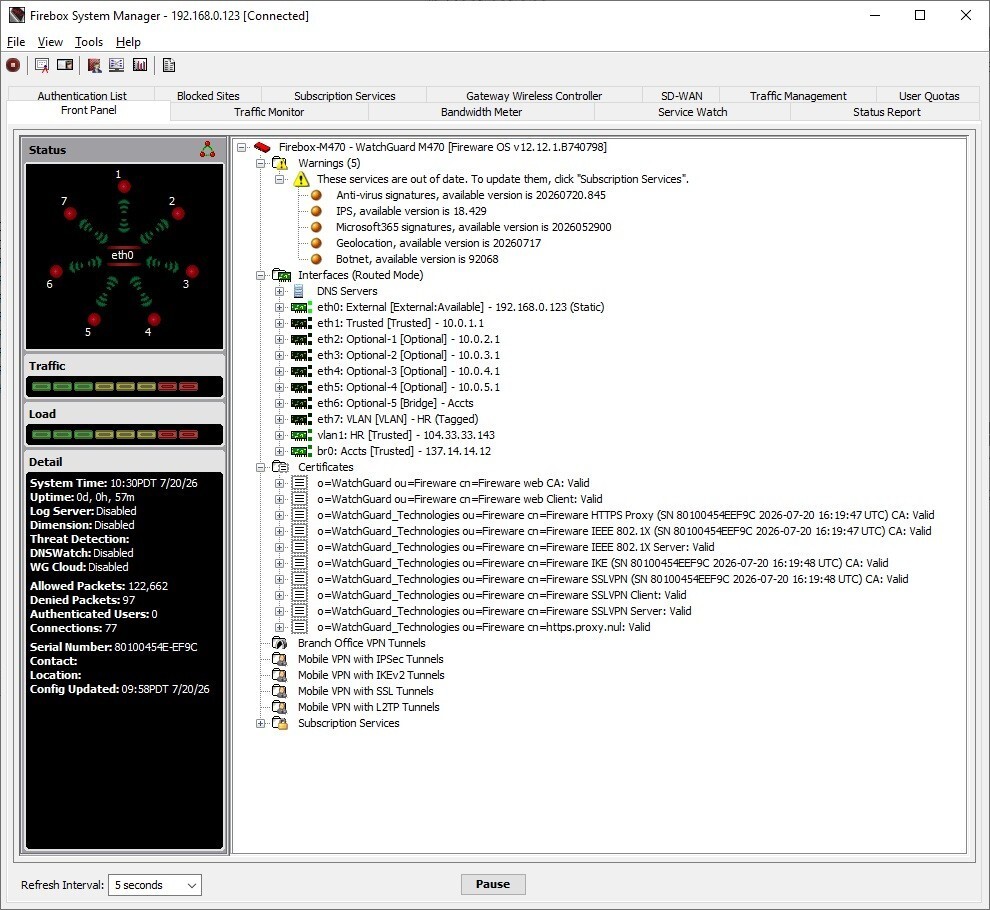Expand the DNS Servers node
This screenshot has width=990, height=910.
click(279, 291)
